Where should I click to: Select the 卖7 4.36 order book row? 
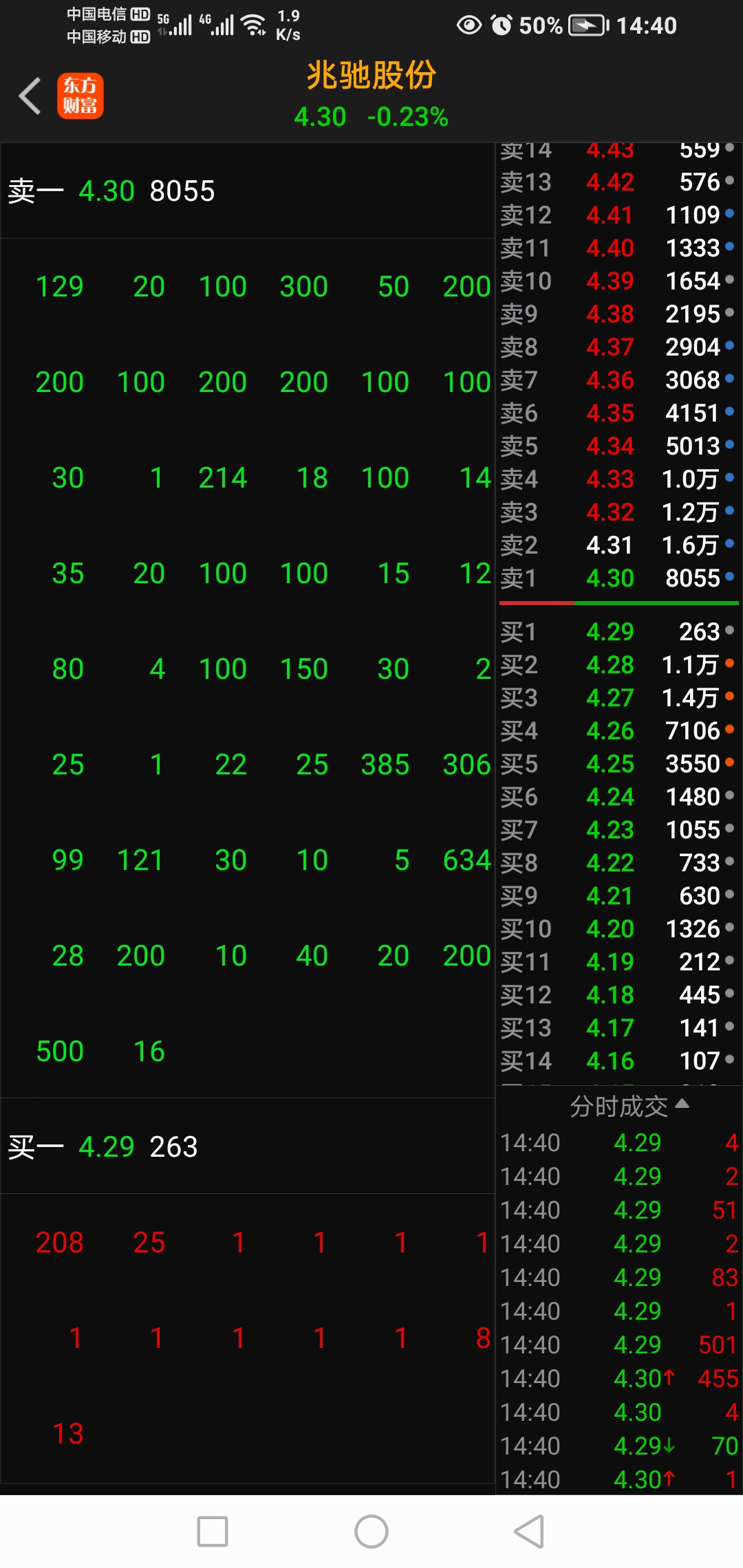click(618, 380)
